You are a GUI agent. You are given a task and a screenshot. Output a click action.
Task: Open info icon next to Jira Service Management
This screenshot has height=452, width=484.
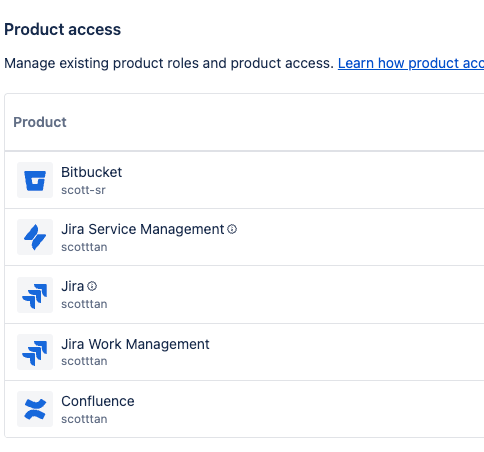[x=232, y=229]
